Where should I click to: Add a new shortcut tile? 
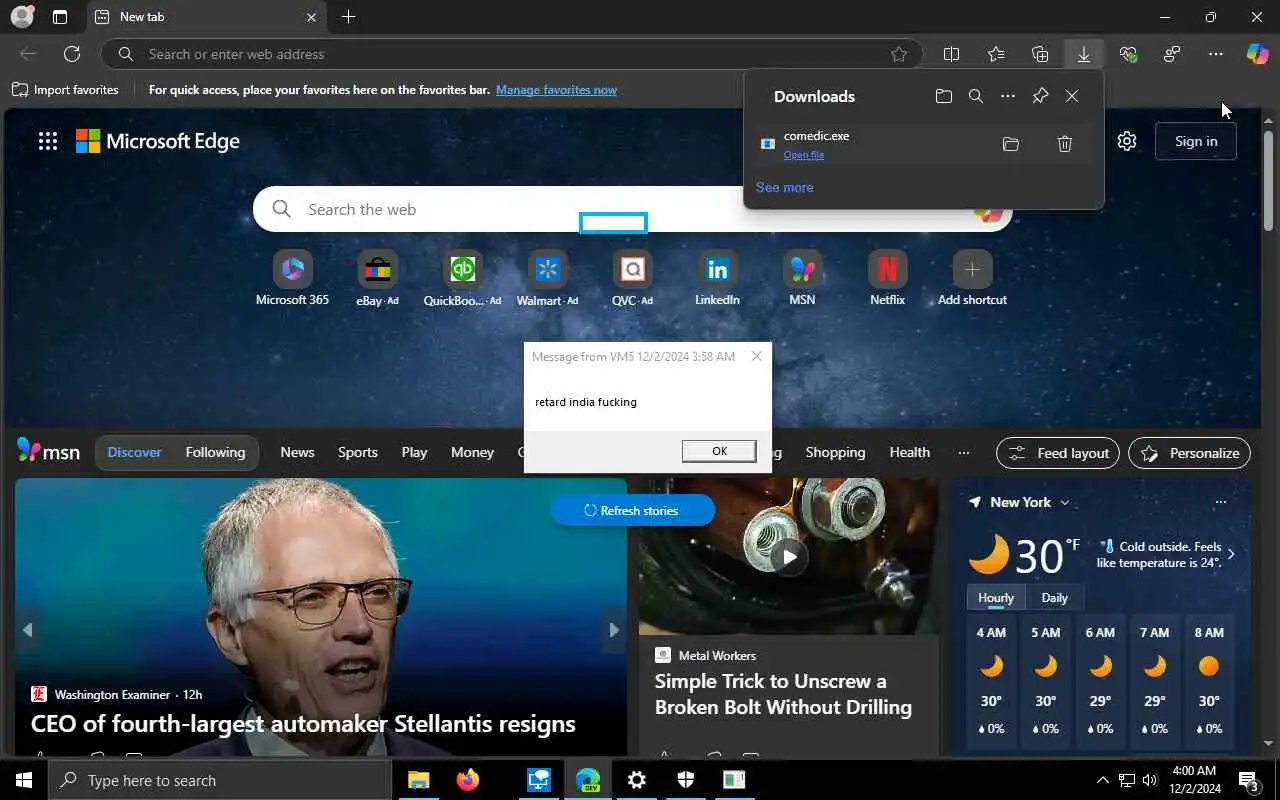pos(972,278)
